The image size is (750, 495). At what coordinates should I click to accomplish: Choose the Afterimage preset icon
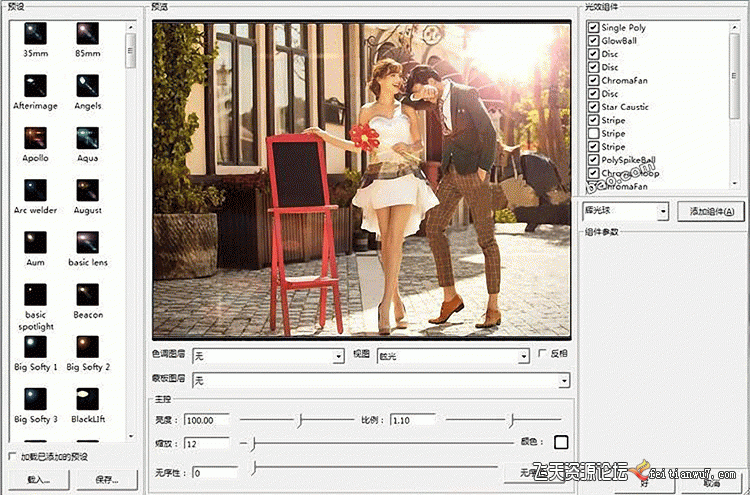tap(35, 87)
